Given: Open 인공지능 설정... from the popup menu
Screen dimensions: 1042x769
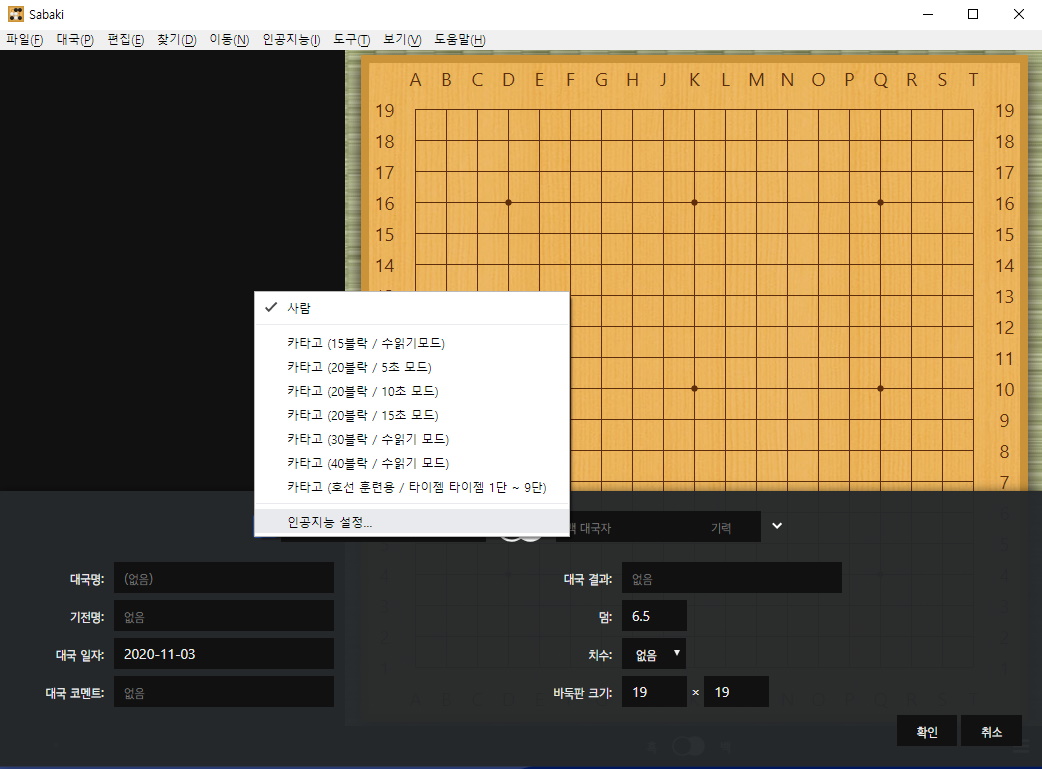Looking at the screenshot, I should point(412,522).
